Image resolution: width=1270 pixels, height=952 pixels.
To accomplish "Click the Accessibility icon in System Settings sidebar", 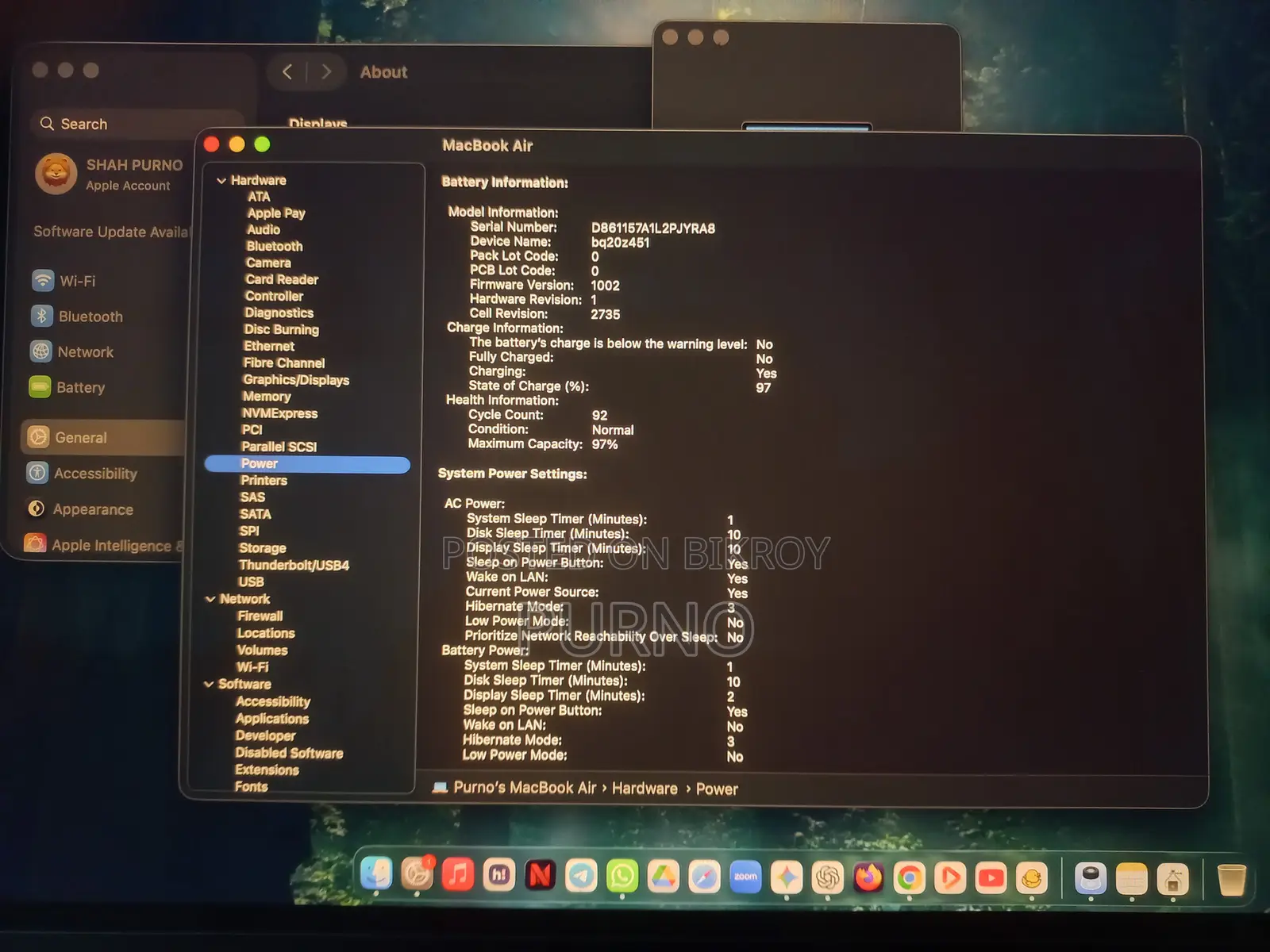I will (x=37, y=473).
